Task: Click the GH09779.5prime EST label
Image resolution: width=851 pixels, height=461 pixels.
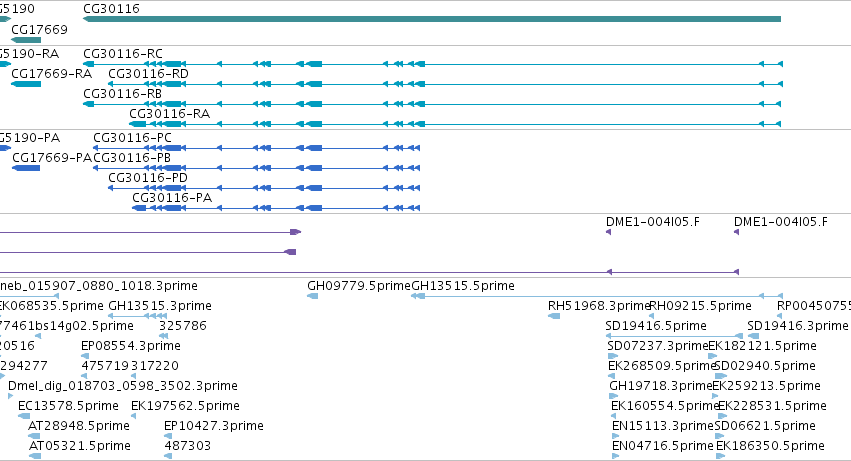Action: pyautogui.click(x=359, y=286)
